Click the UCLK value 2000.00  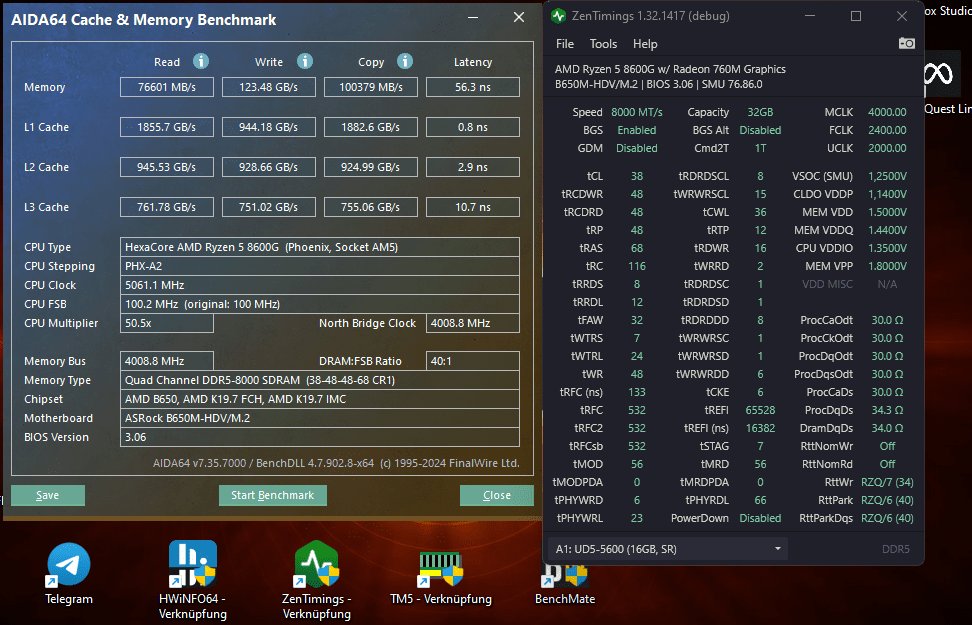point(887,148)
